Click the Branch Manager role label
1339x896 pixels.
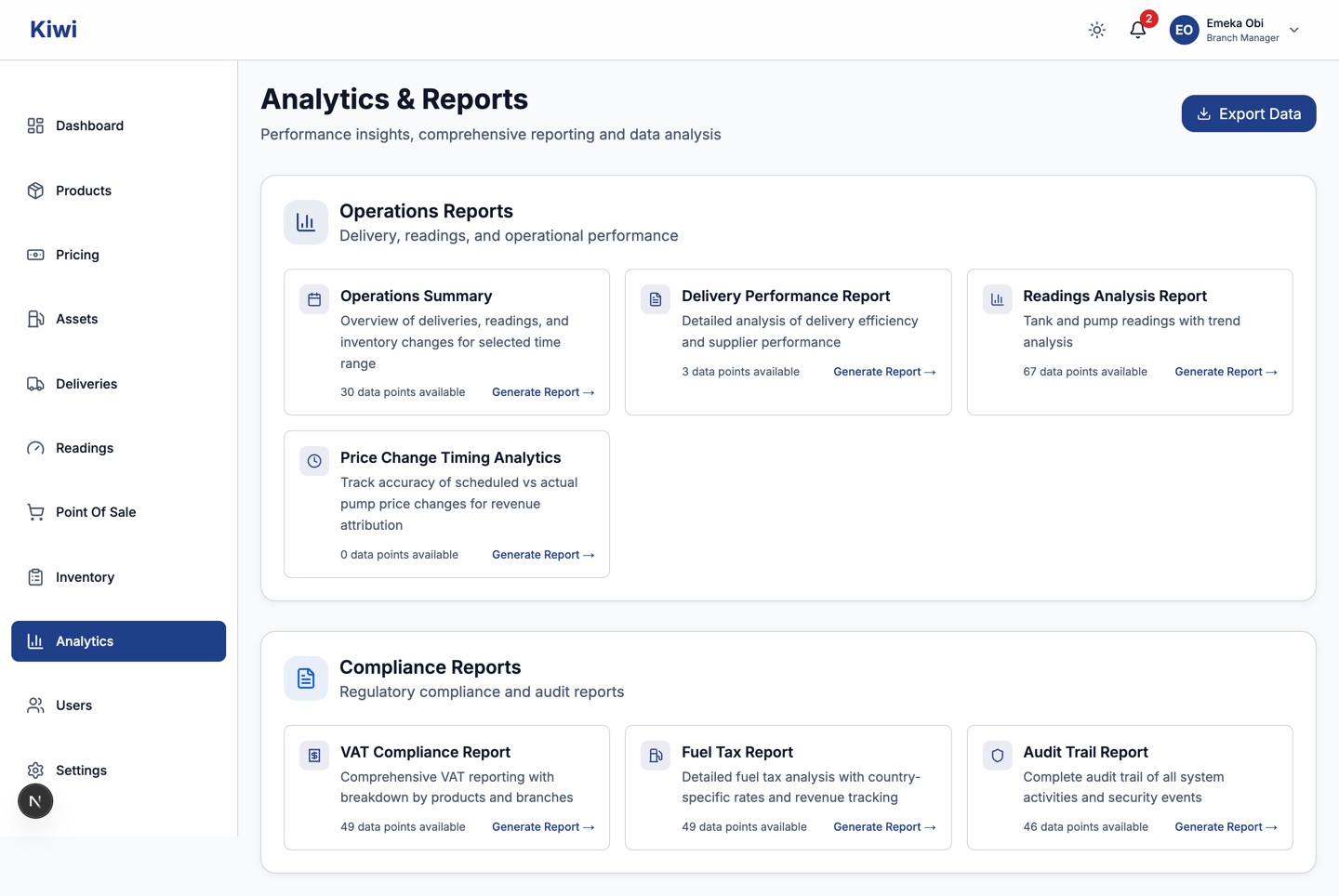(x=1242, y=38)
